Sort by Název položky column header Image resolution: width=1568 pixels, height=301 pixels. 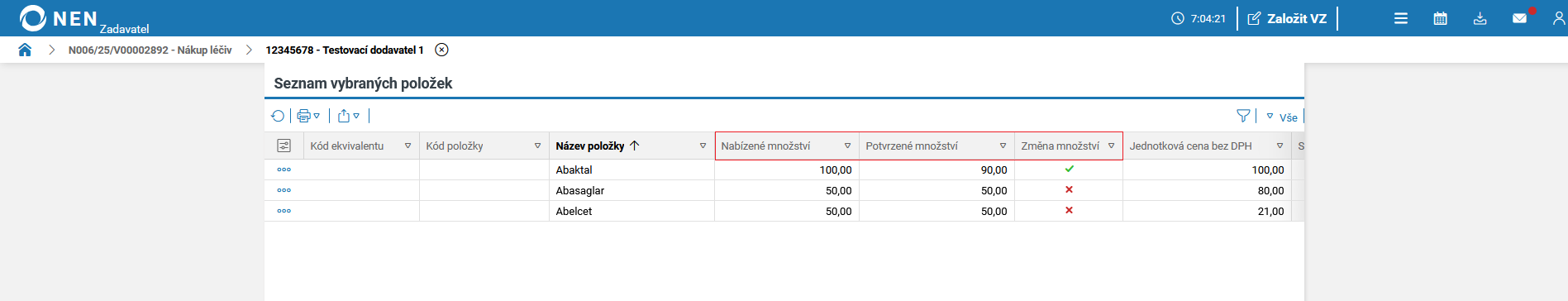coord(590,146)
